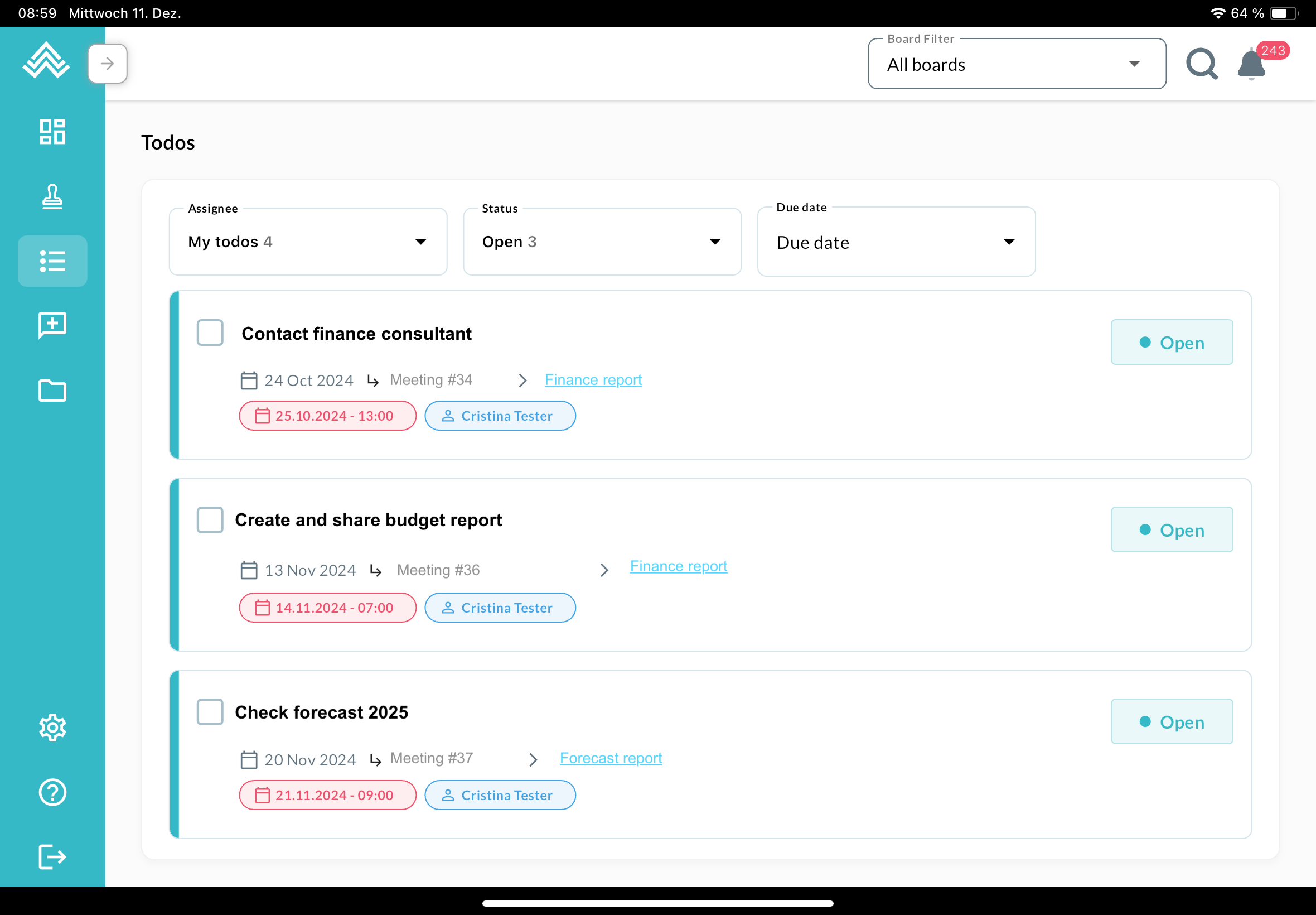Click the help question mark icon
The height and width of the screenshot is (915, 1316).
(52, 792)
